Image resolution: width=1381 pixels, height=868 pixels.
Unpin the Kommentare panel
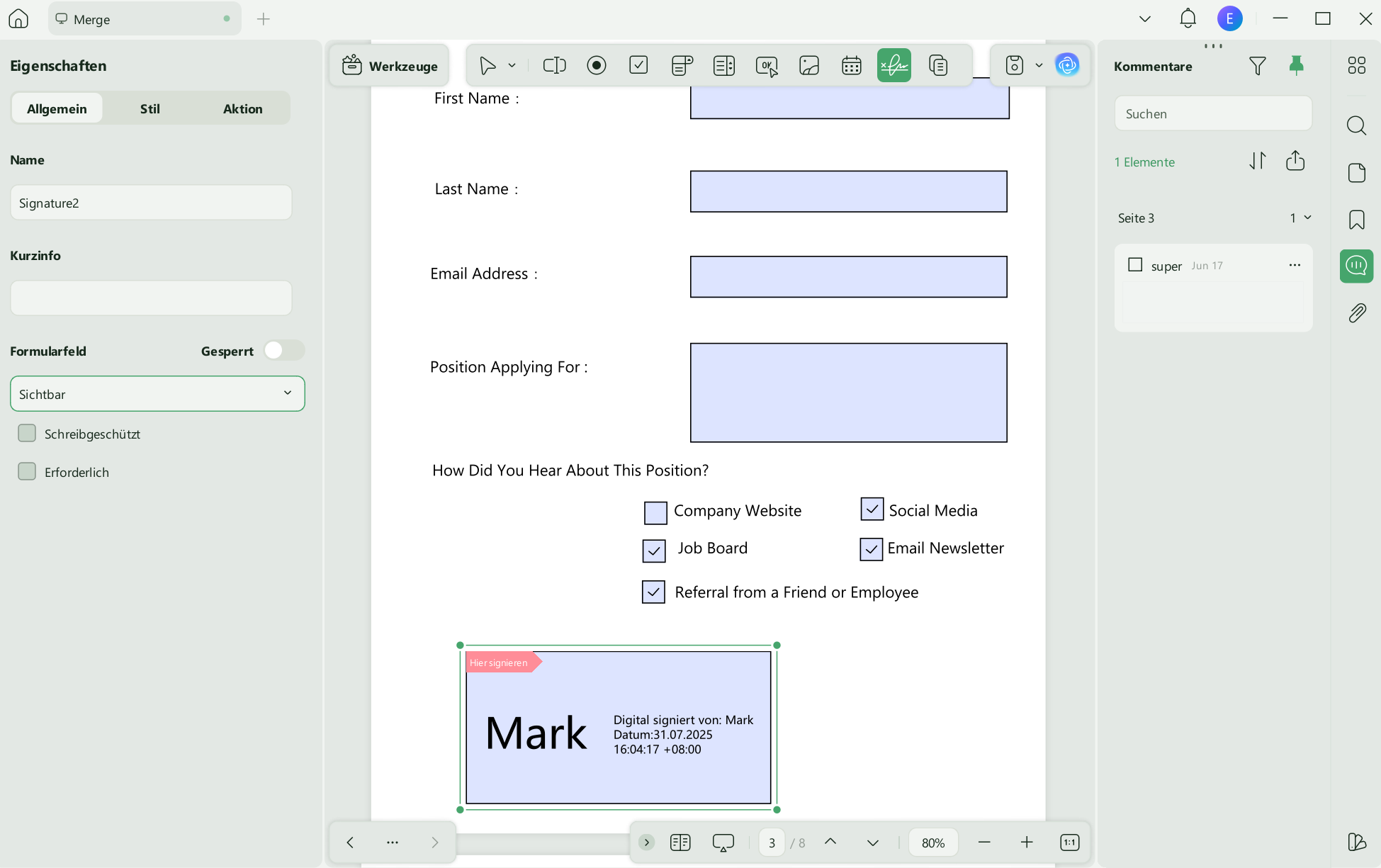pyautogui.click(x=1296, y=65)
